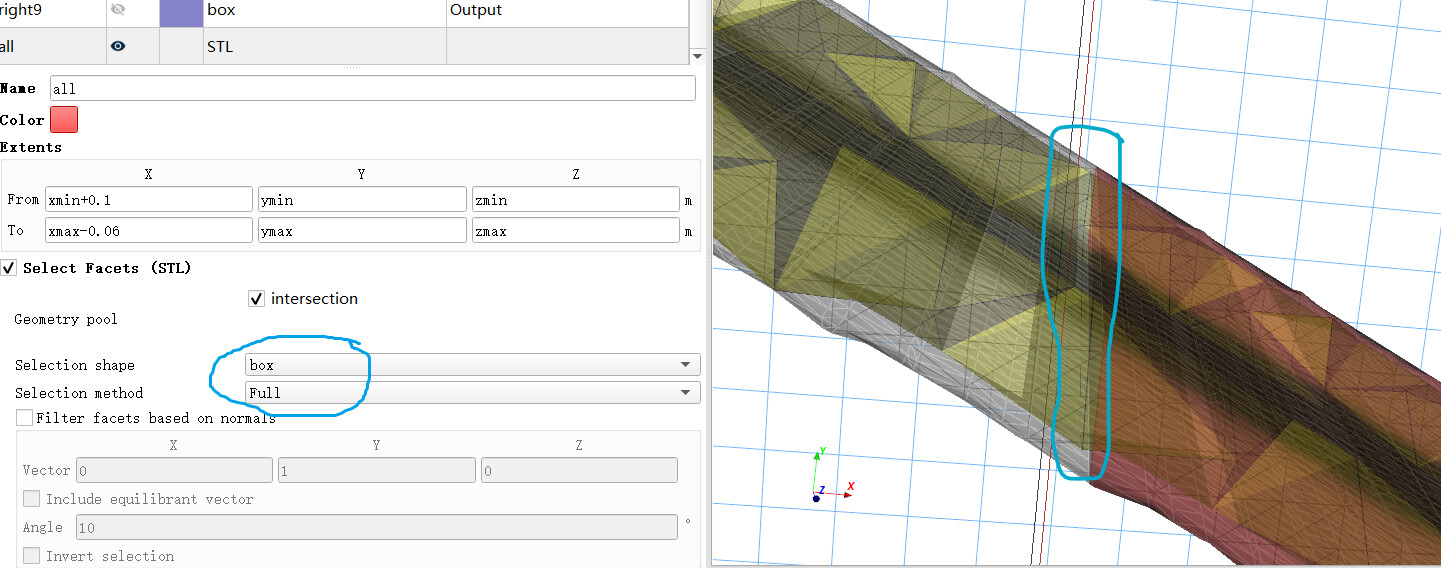Focus the Name field containing 'all'
This screenshot has width=1441, height=568.
[x=372, y=89]
